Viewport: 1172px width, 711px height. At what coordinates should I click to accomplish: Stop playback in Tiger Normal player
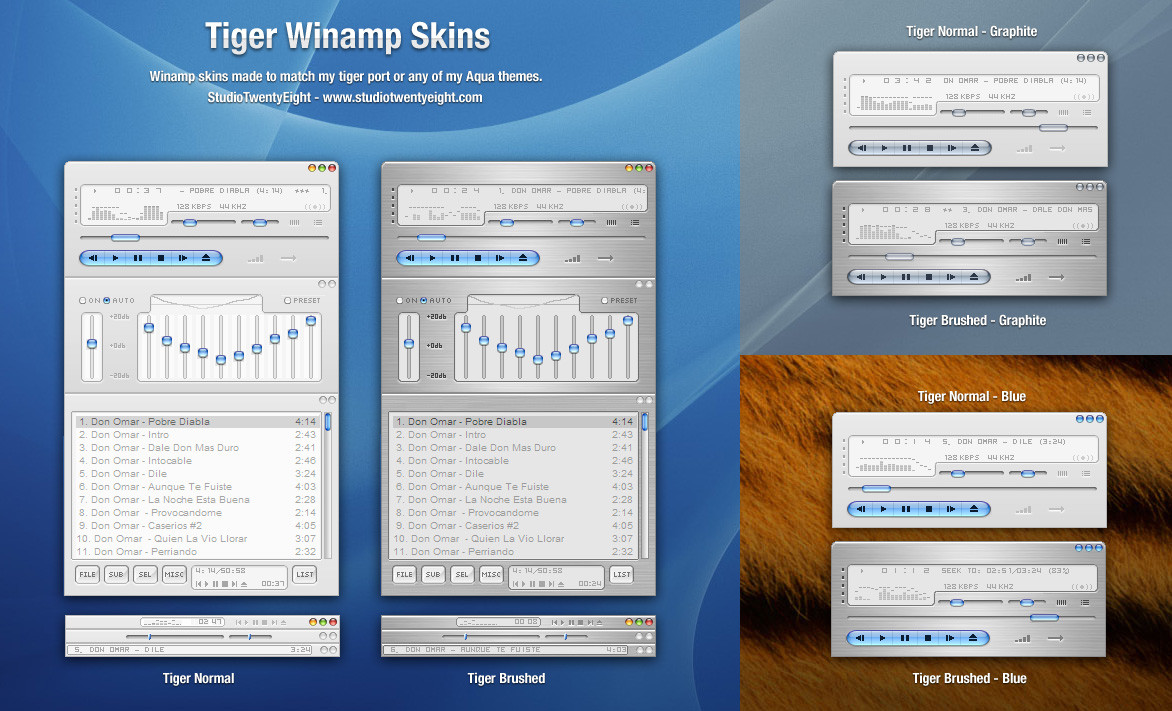[x=161, y=258]
